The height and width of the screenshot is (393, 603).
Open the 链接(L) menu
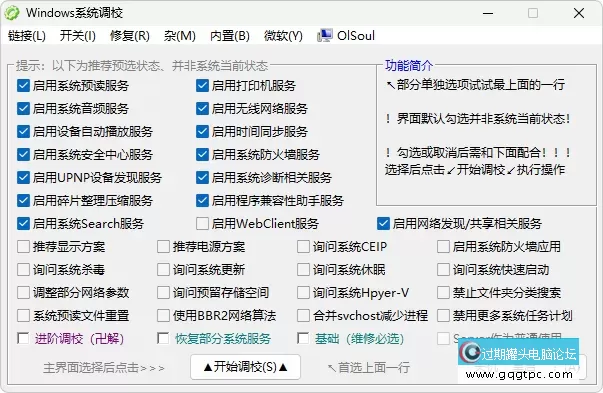(x=27, y=36)
